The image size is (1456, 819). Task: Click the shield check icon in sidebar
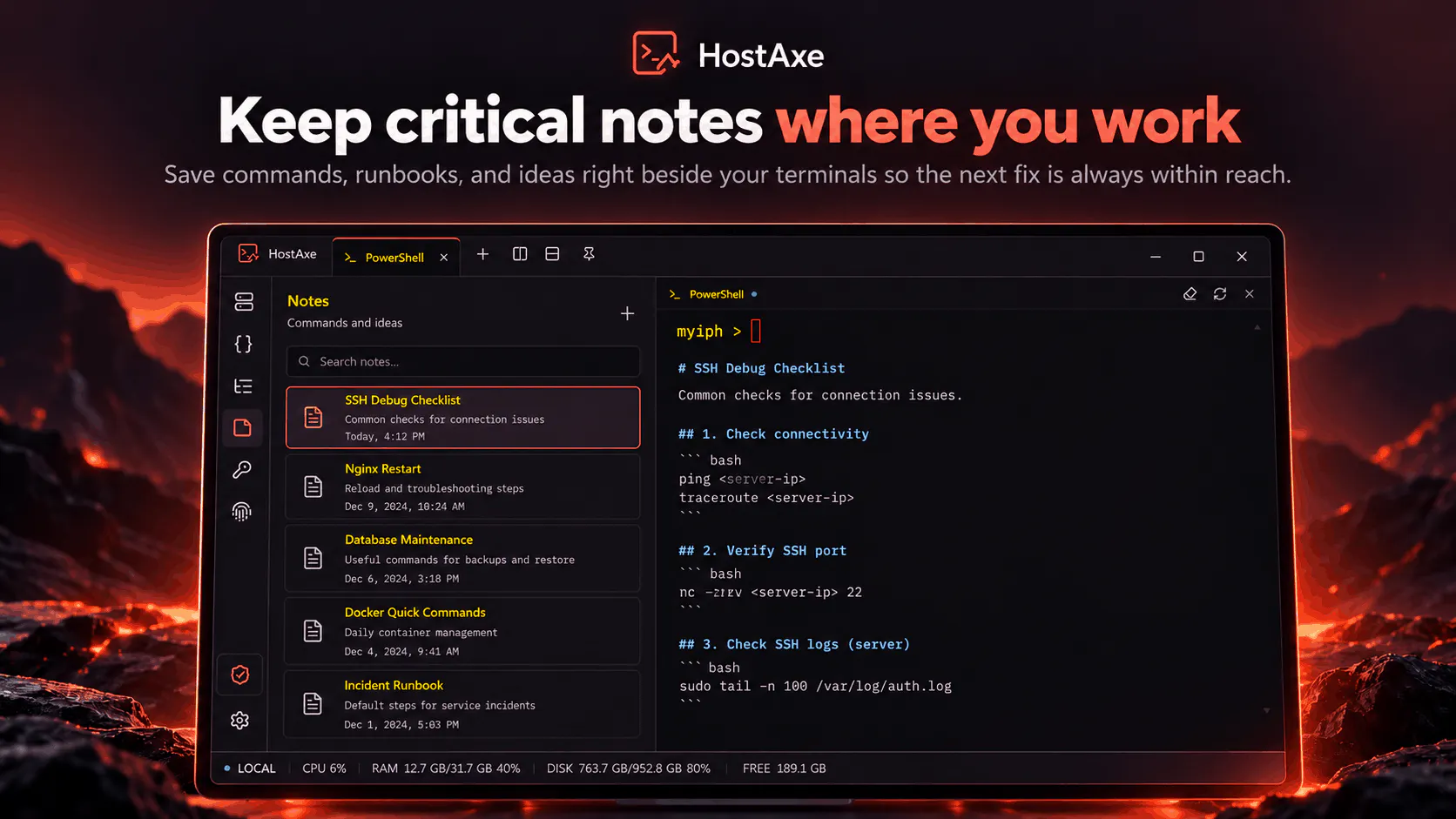point(240,675)
